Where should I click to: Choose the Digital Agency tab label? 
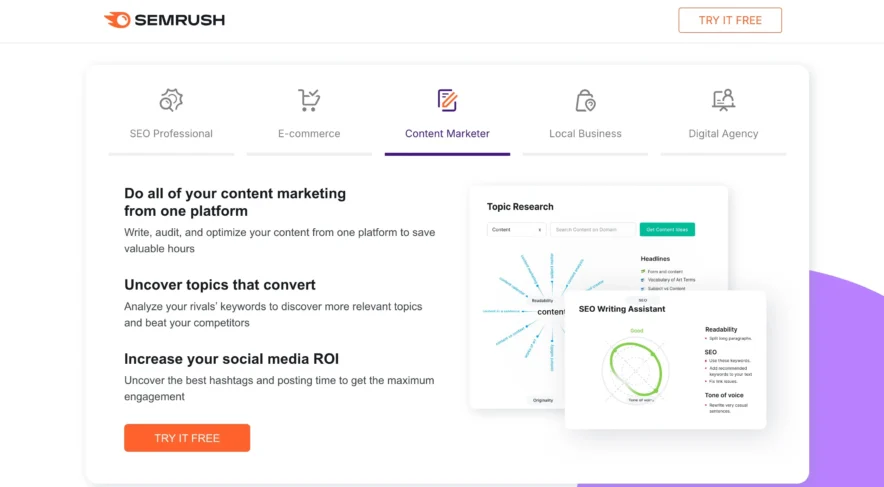pyautogui.click(x=723, y=134)
